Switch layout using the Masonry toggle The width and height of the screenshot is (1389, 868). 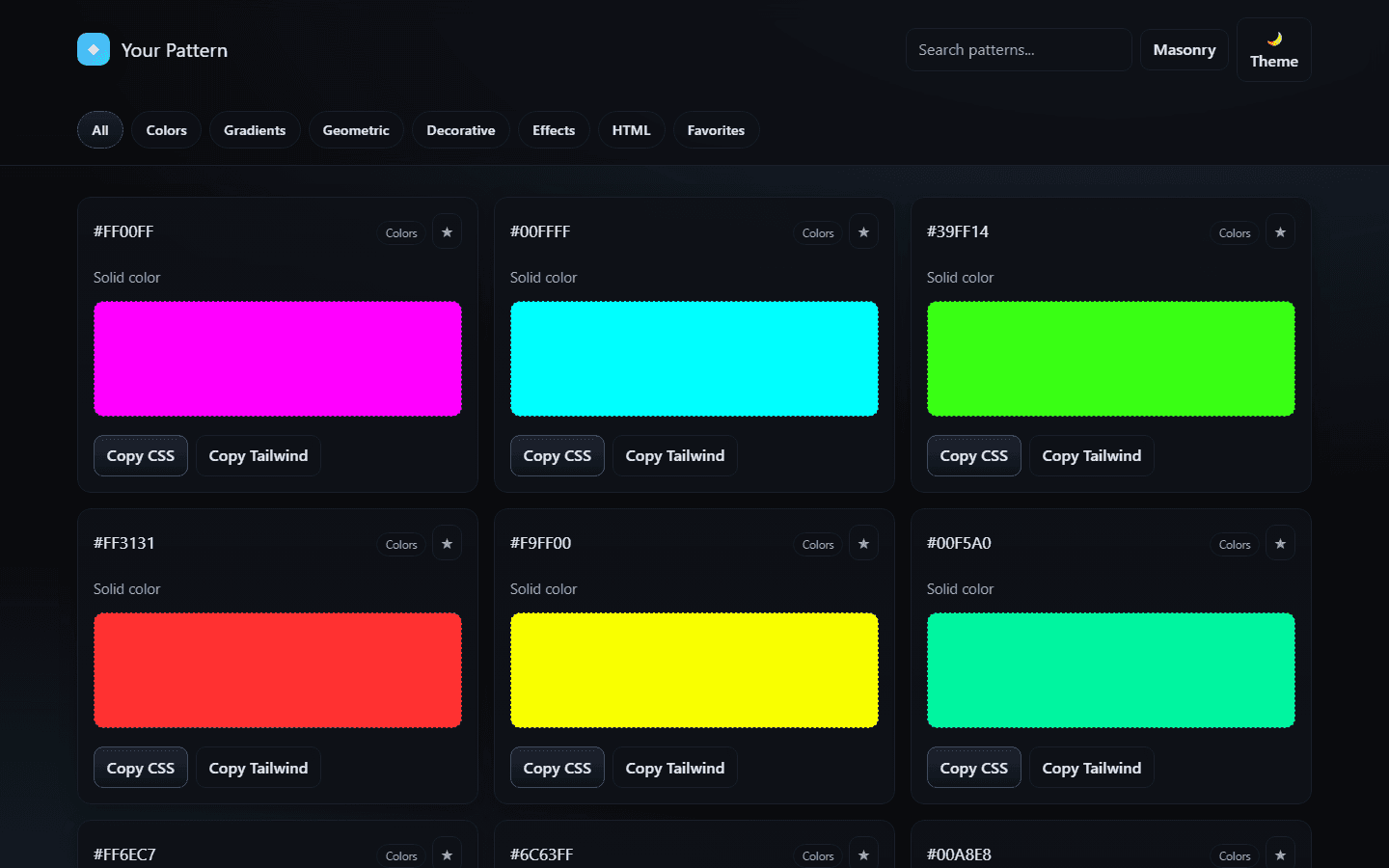pyautogui.click(x=1184, y=49)
